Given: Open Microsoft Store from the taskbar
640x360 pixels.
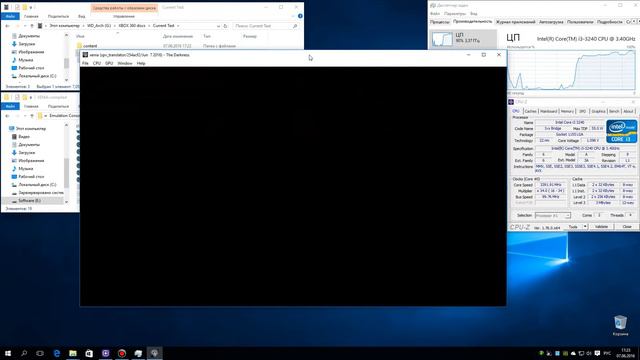Looking at the screenshot, I should [89, 353].
